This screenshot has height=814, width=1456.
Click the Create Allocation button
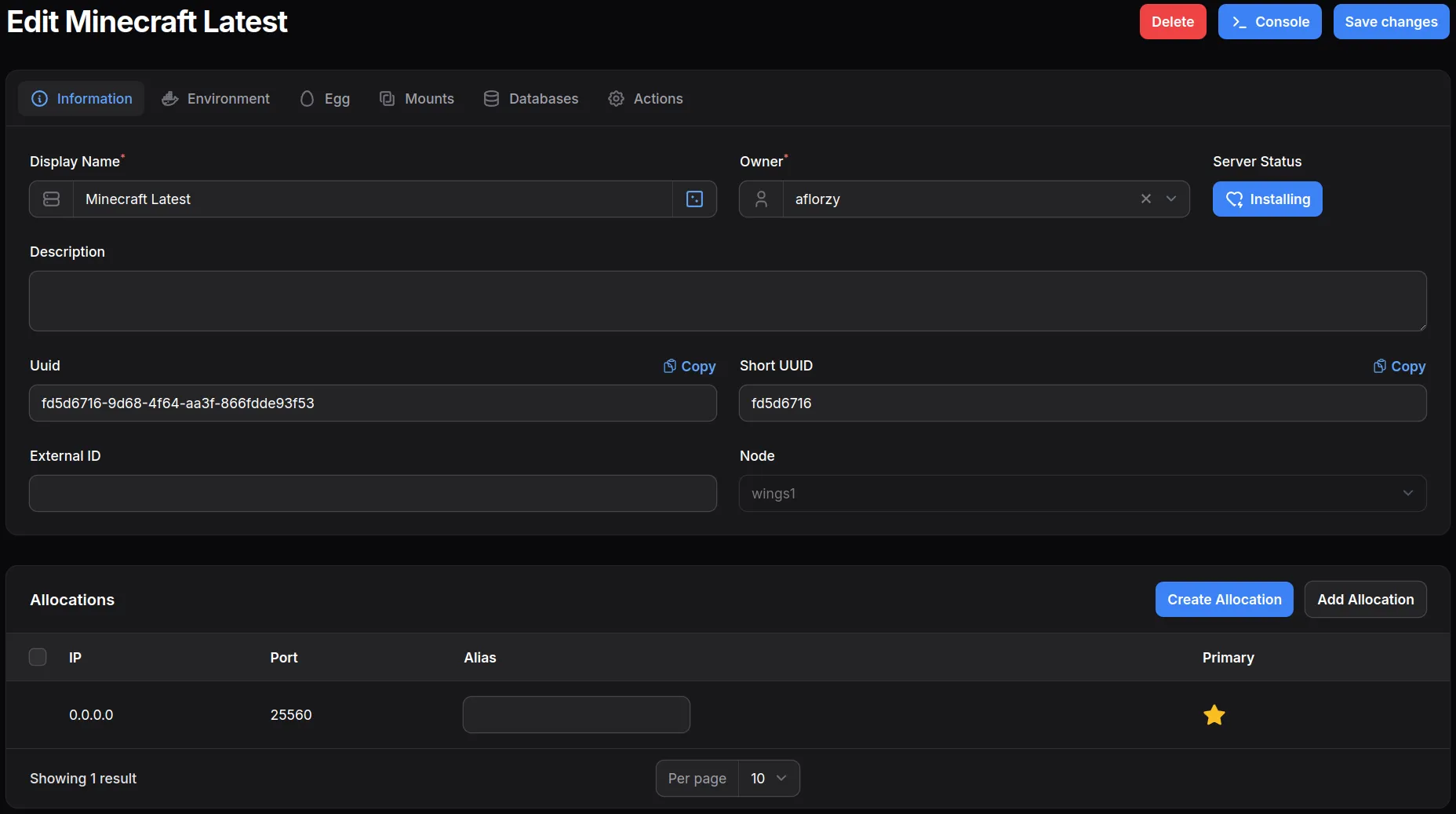pos(1224,600)
